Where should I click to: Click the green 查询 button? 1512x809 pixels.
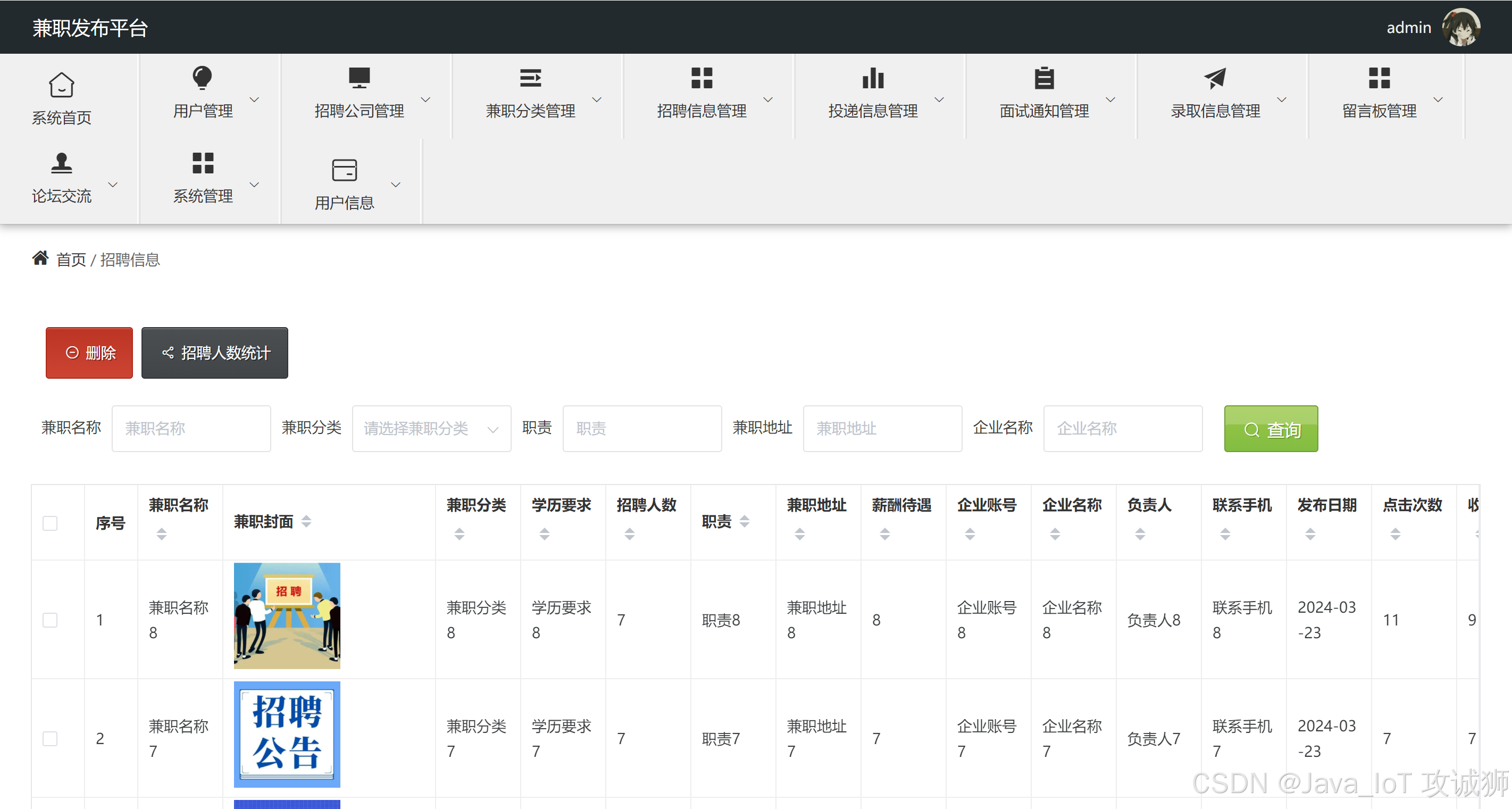tap(1271, 429)
